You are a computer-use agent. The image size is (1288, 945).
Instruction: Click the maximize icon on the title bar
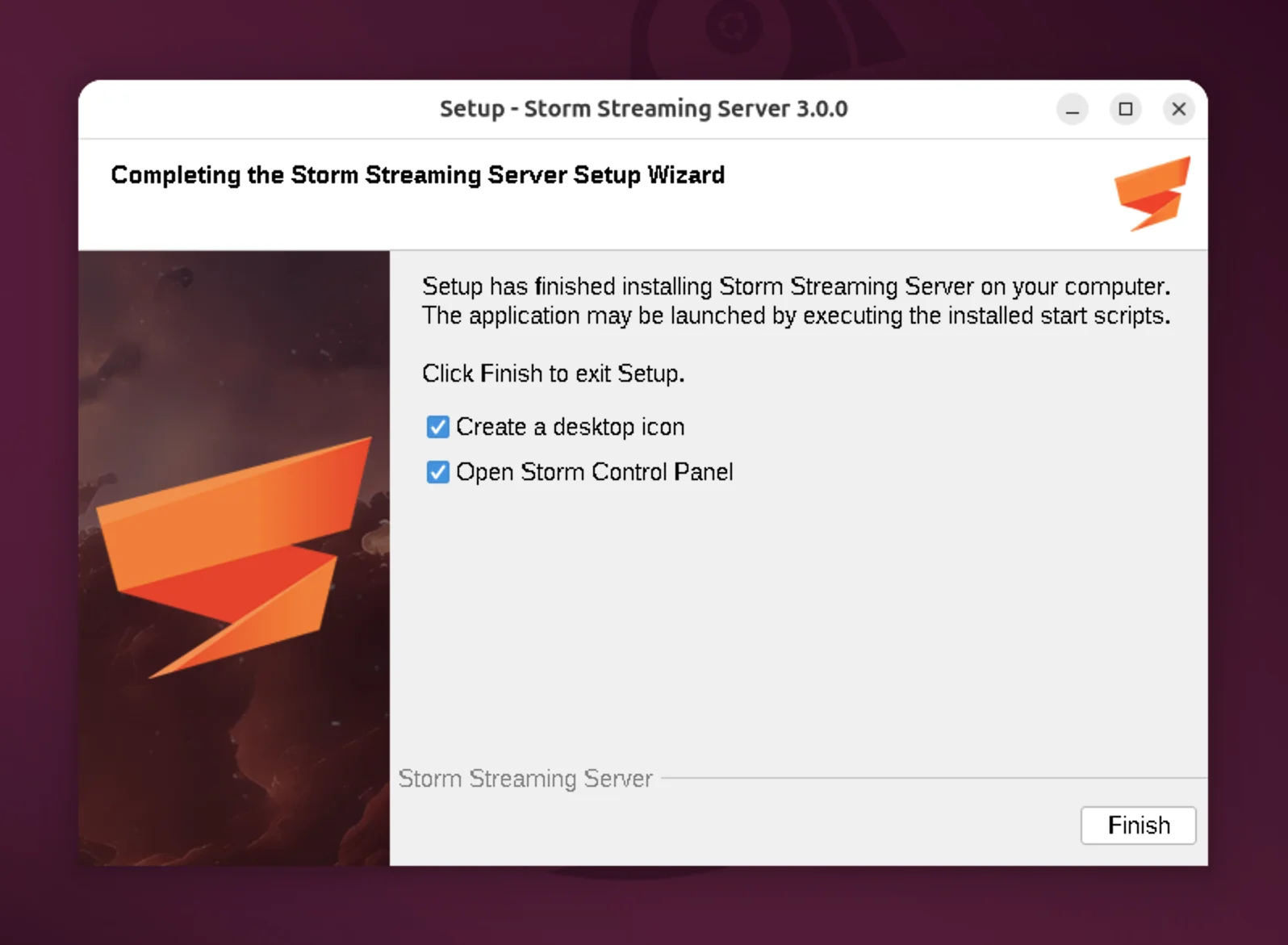point(1126,109)
